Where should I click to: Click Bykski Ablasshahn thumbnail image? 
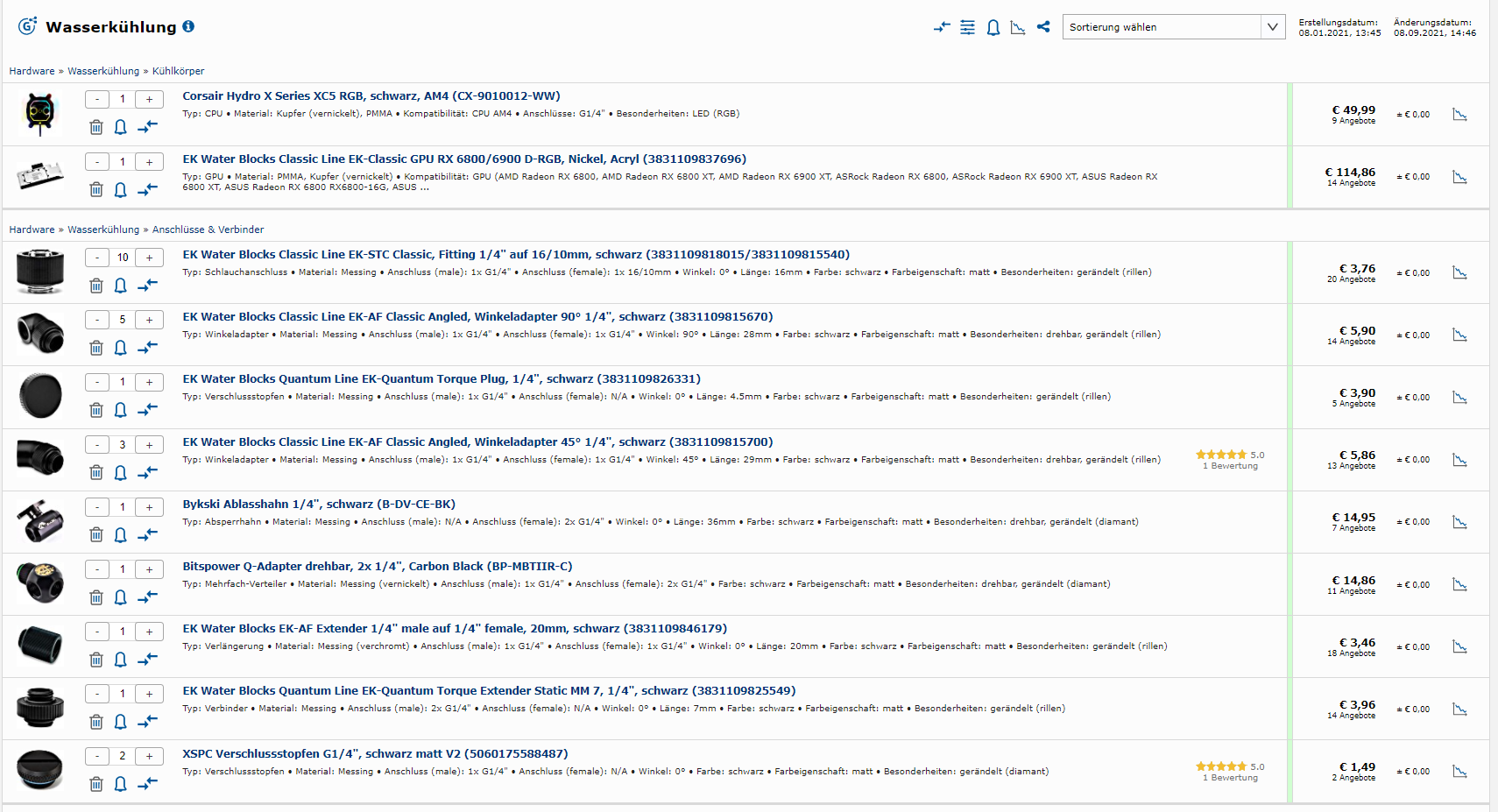coord(39,521)
